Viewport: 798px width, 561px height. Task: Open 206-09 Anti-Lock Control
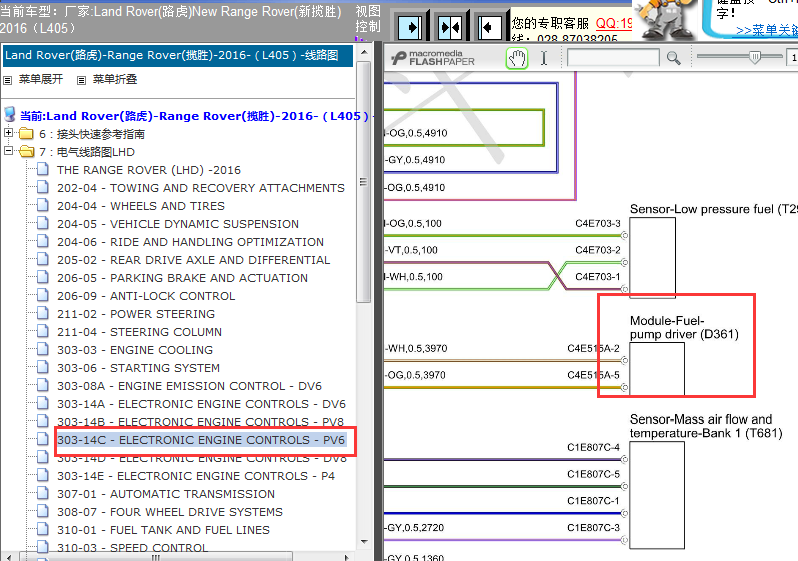tap(146, 296)
